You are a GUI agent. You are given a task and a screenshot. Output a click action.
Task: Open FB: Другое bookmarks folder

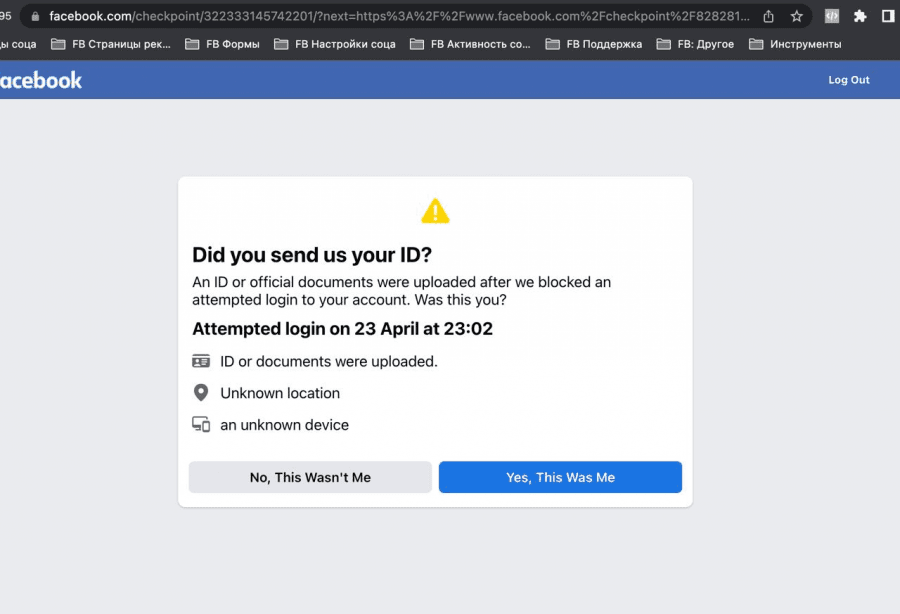[695, 44]
